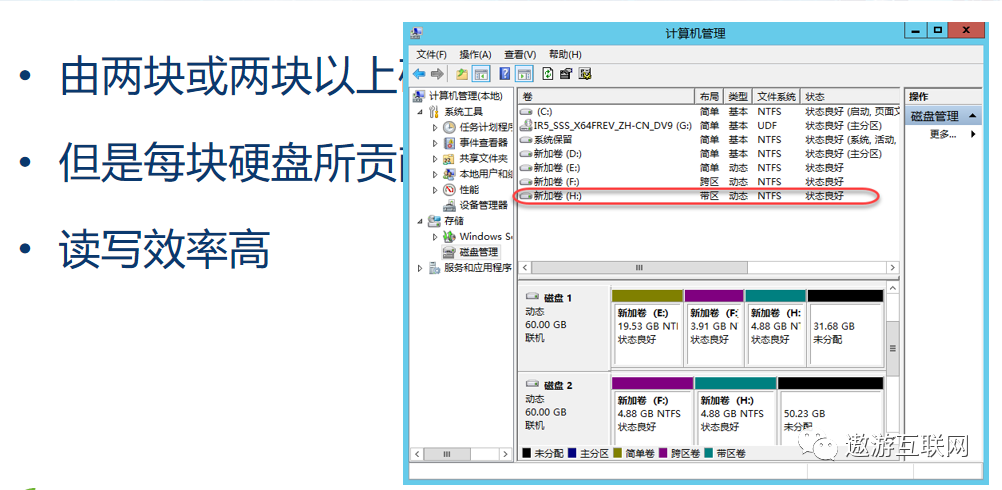Select Disk 1 partition 新加卷 (E:) 19.53 GB

pos(647,328)
